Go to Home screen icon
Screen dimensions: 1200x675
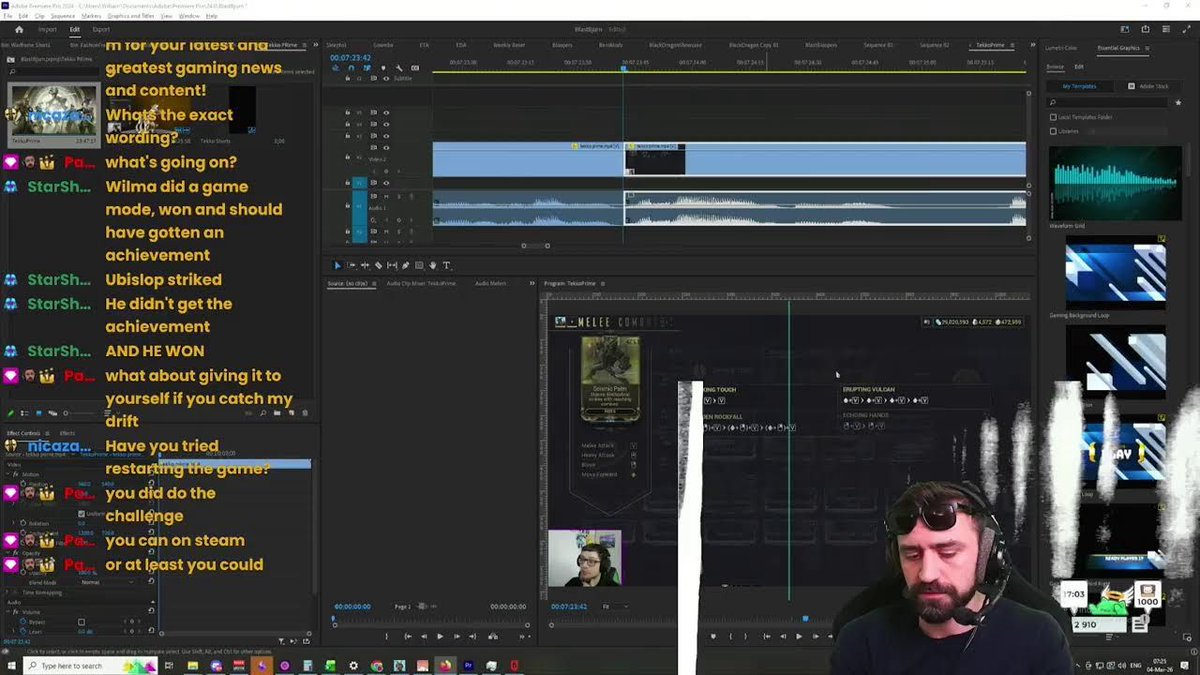18,29
